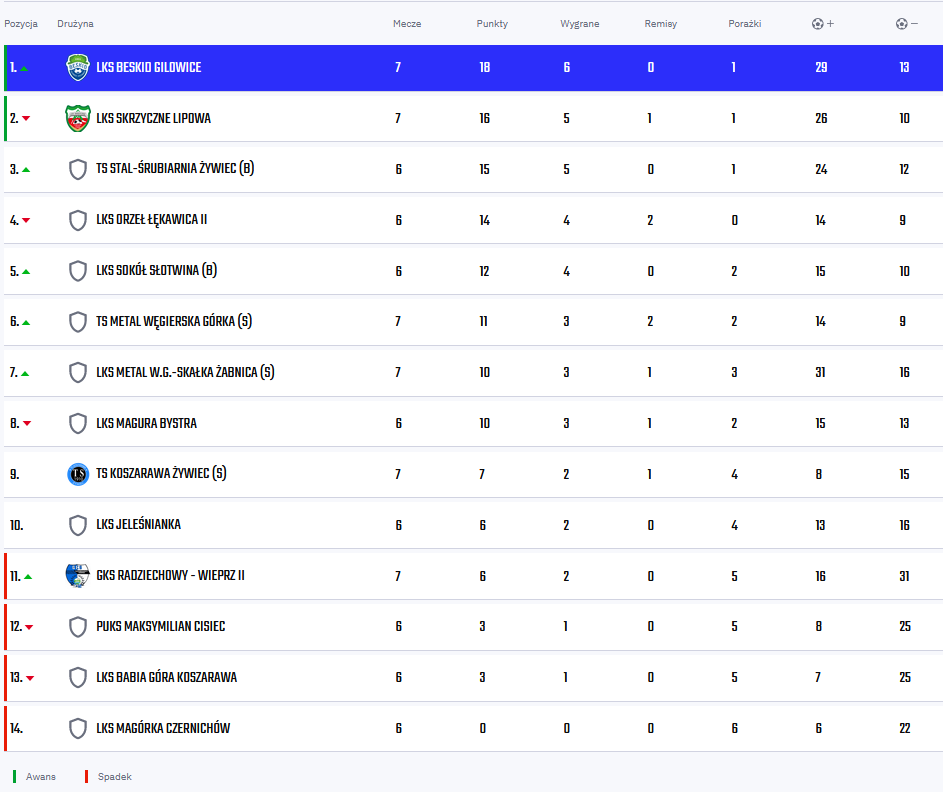Open the TS Stal-Śrubiarnia Żywiec (B) team page

(x=175, y=168)
